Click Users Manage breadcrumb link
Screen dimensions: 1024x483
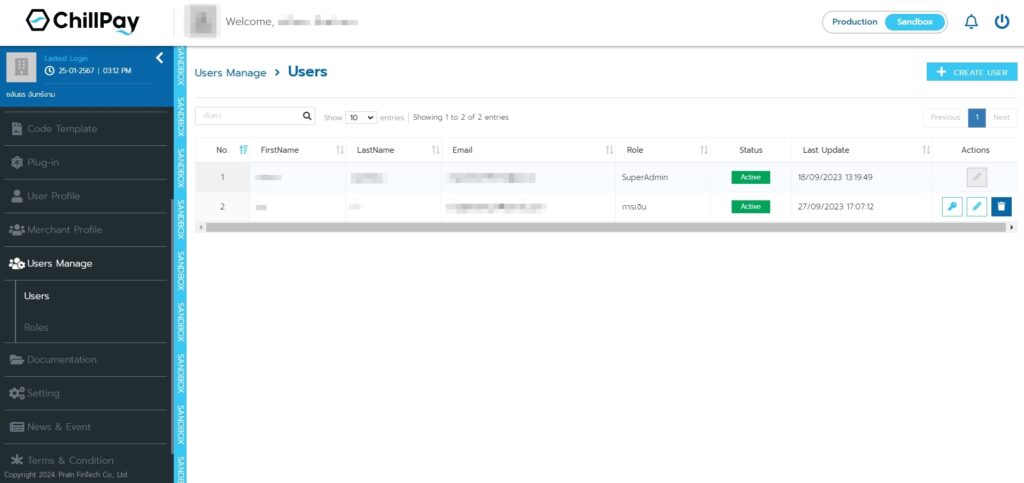pos(231,73)
